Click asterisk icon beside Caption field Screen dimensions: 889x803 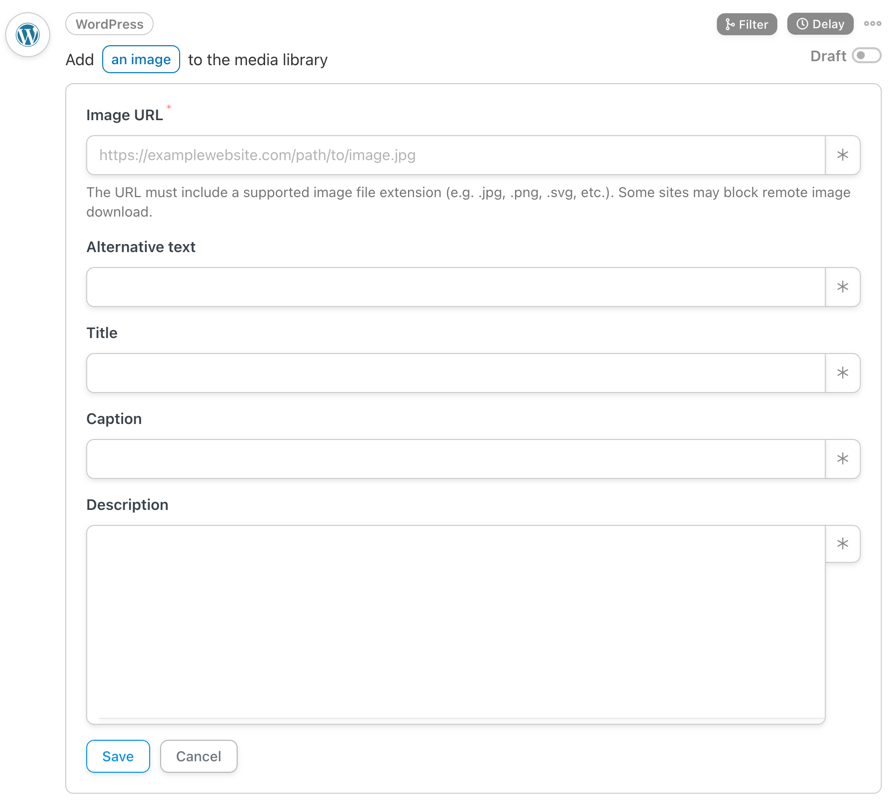(843, 459)
